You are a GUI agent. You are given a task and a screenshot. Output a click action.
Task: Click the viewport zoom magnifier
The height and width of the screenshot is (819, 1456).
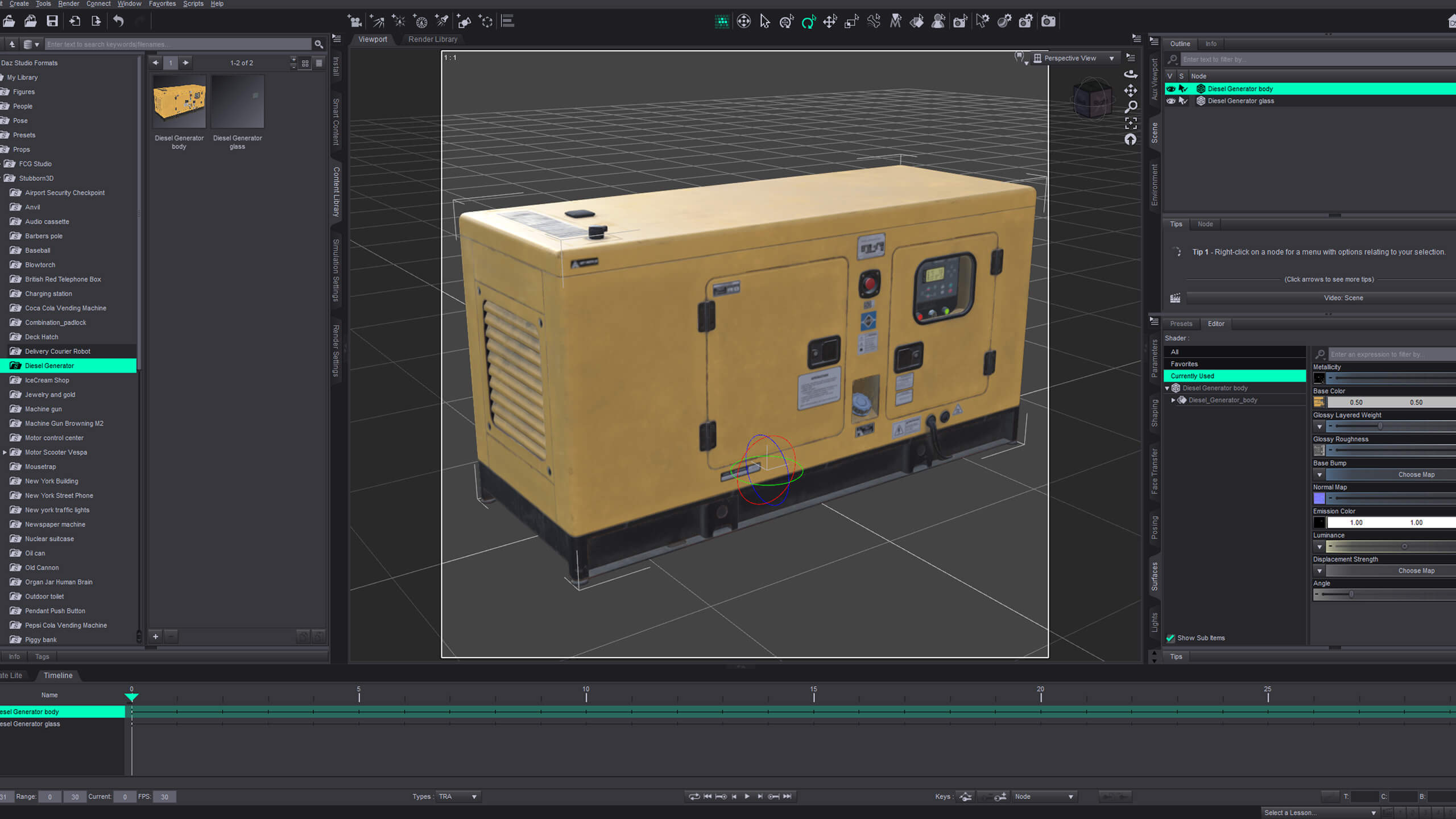point(1131,106)
